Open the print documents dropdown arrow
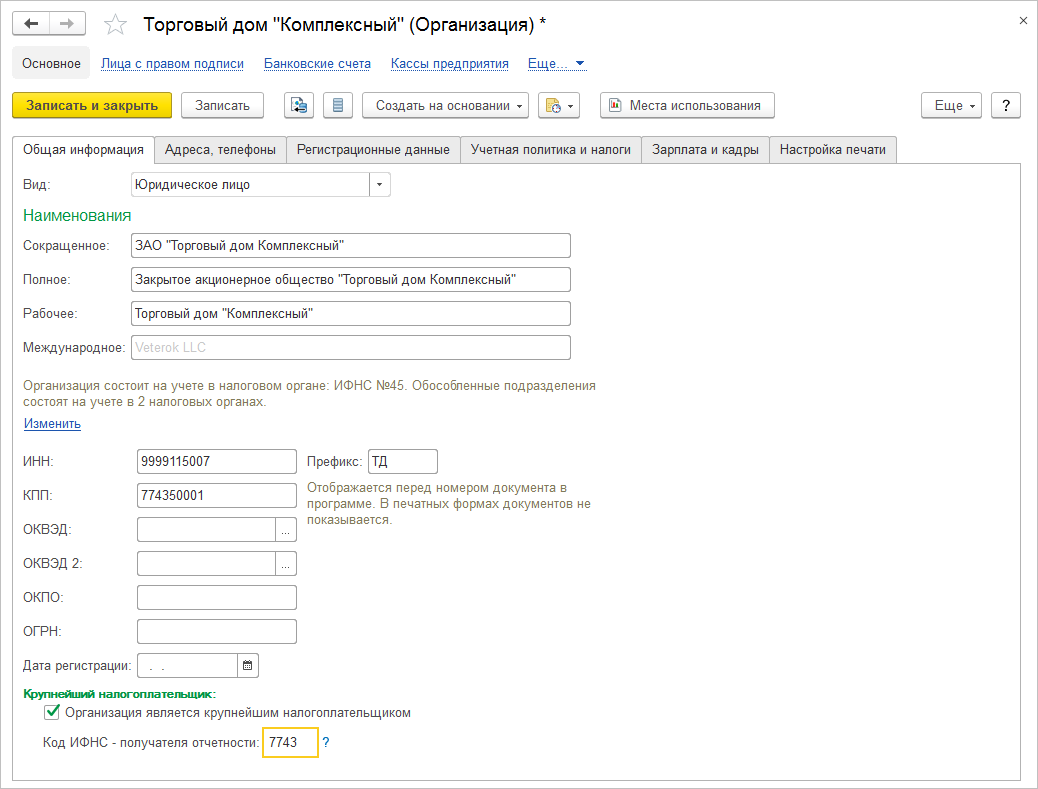1038x789 pixels. pos(571,105)
